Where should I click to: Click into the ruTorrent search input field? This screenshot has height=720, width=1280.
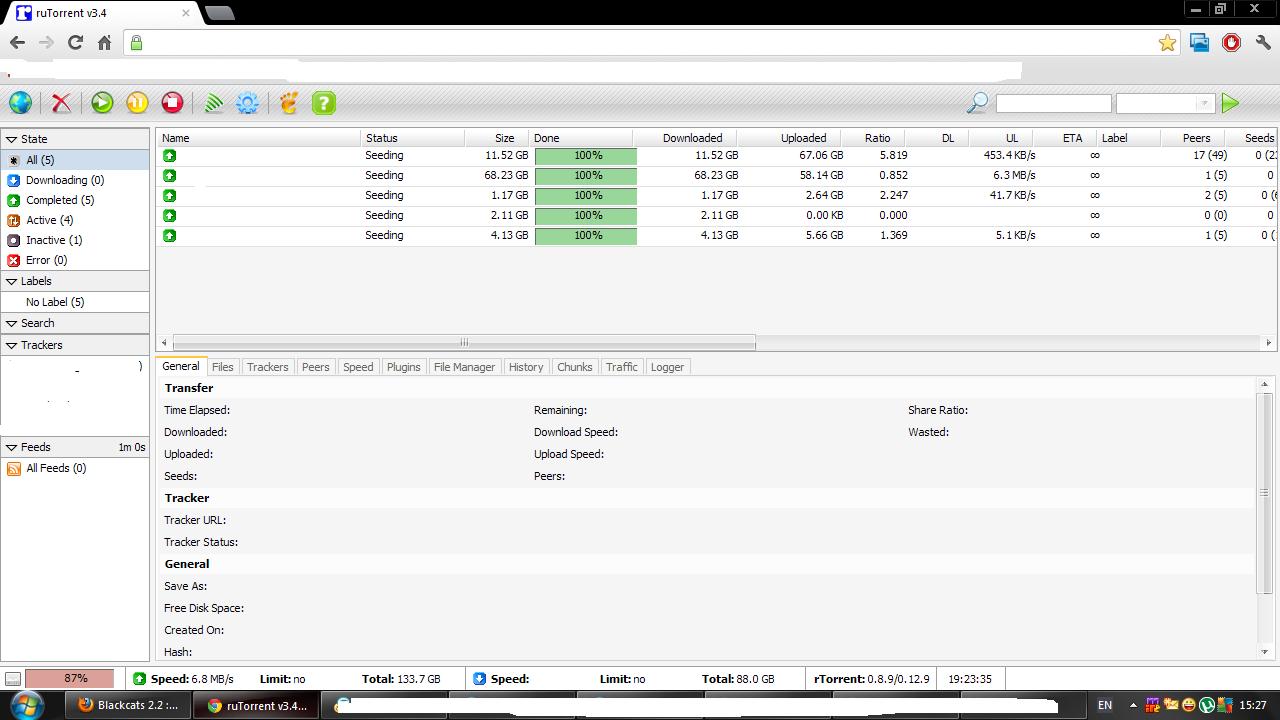[x=1053, y=103]
